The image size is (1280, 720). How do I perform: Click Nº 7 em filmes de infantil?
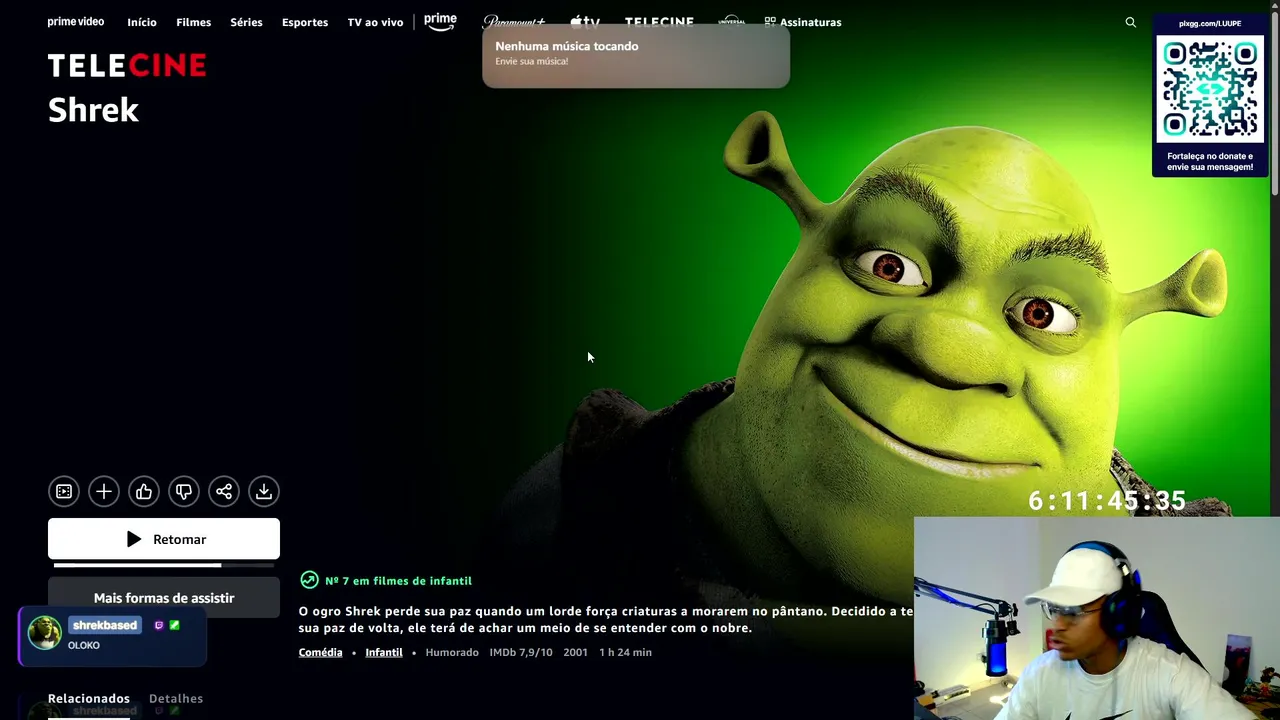[398, 581]
